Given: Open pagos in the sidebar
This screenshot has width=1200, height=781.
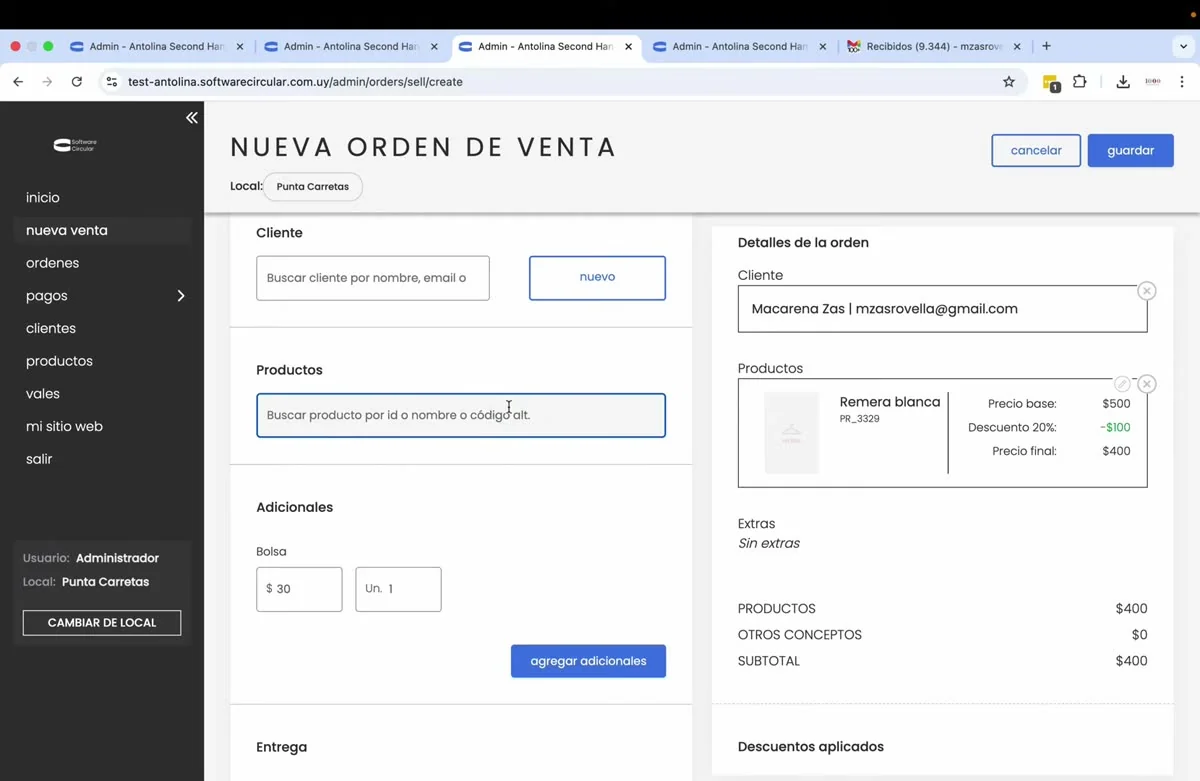Looking at the screenshot, I should [x=47, y=296].
